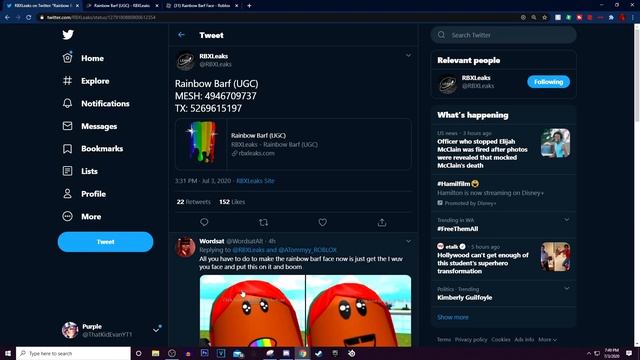Click the address bar URL
This screenshot has height=360, width=640.
(101, 18)
